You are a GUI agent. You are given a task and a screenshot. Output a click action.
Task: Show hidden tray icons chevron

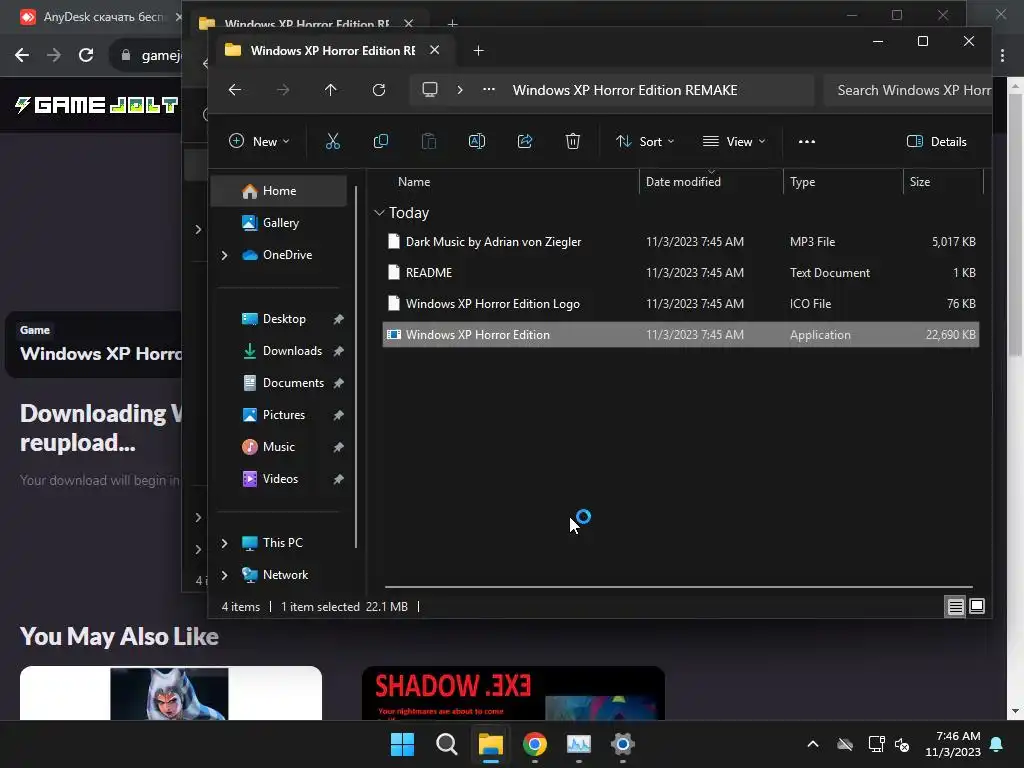pyautogui.click(x=813, y=744)
